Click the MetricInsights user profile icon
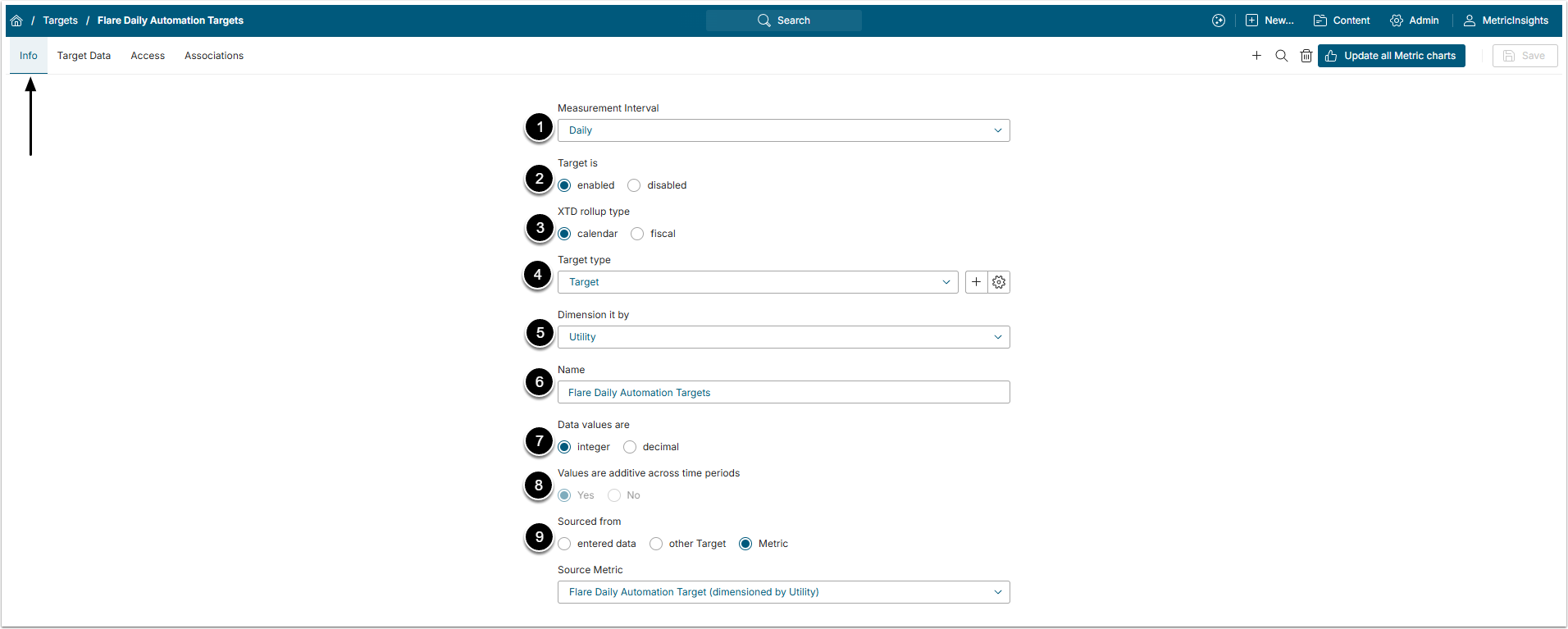The width and height of the screenshot is (1568, 629). pyautogui.click(x=1470, y=21)
